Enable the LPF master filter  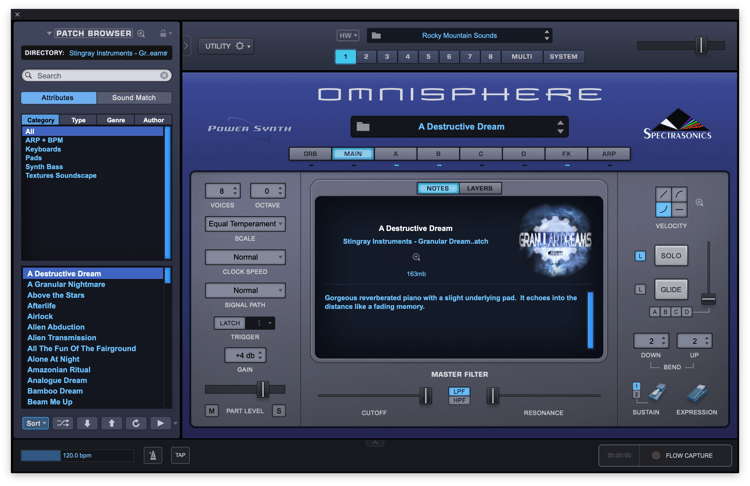point(459,391)
